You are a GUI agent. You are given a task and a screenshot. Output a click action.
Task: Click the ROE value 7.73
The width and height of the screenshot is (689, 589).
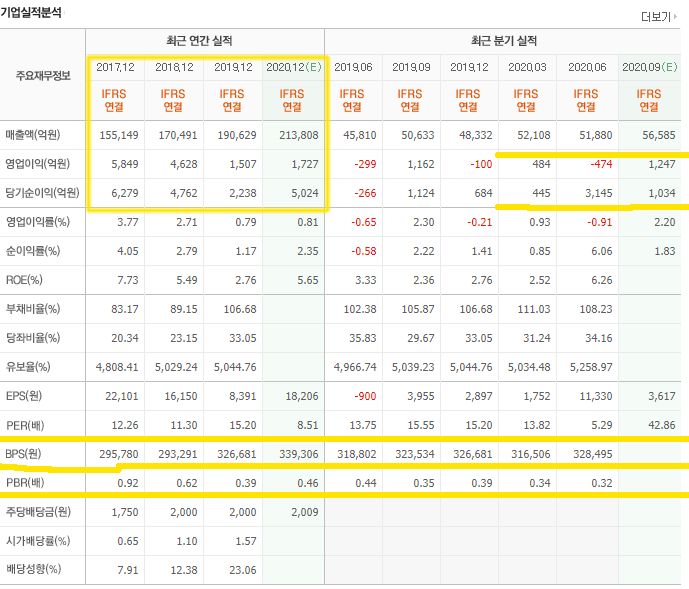click(128, 280)
